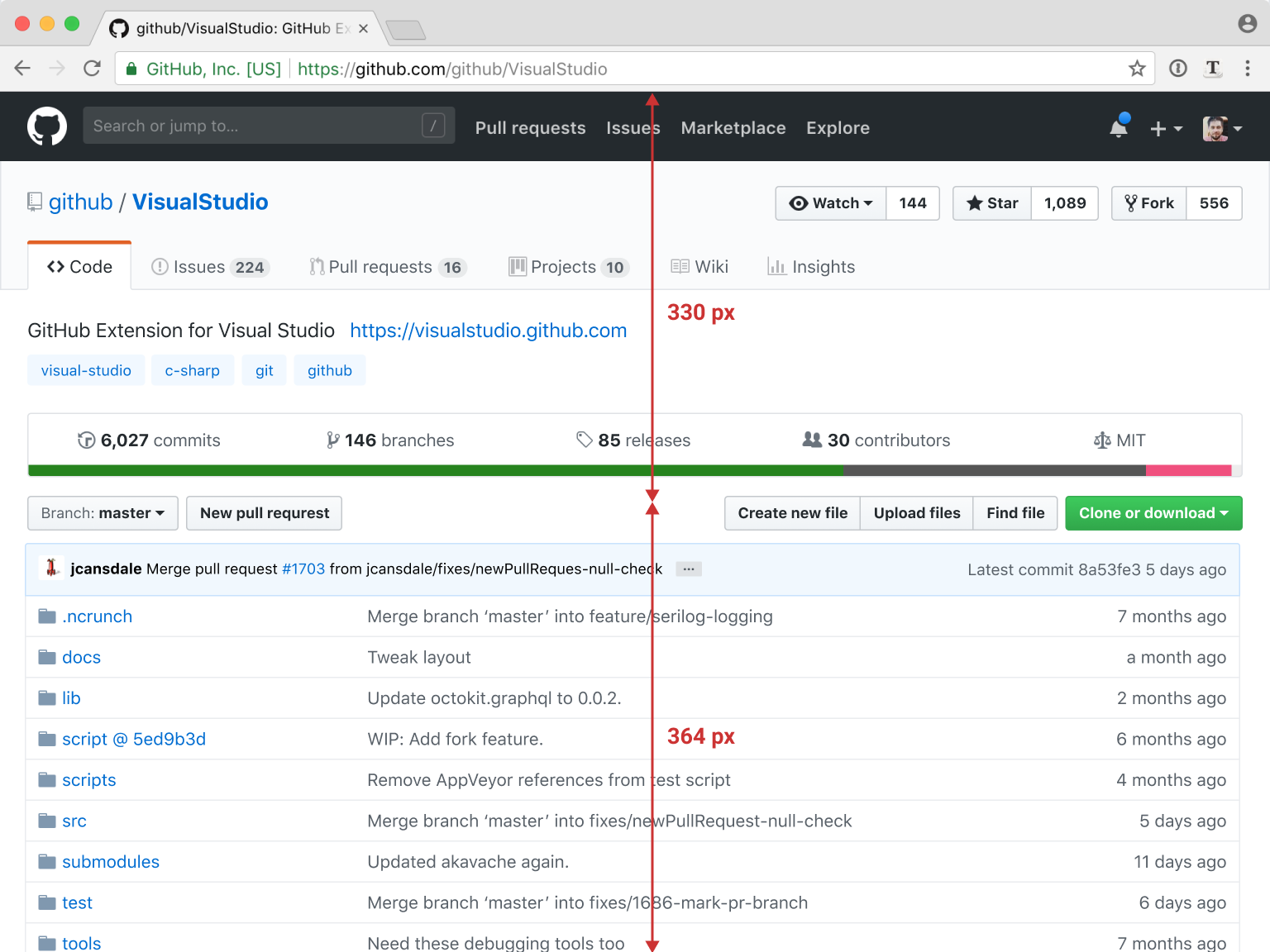Expand the plus create-new menu
This screenshot has height=952, width=1270.
pos(1166,128)
